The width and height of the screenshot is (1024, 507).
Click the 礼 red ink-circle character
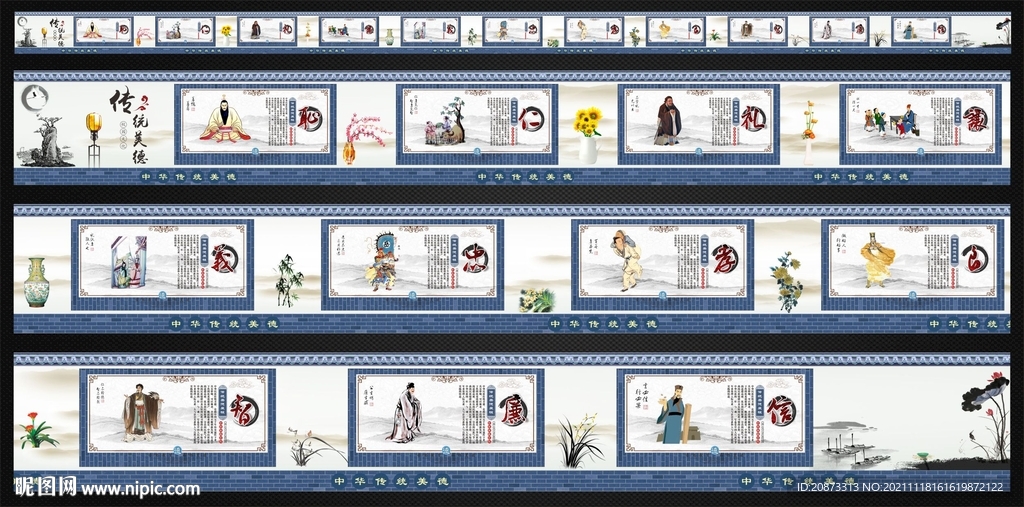pos(752,119)
